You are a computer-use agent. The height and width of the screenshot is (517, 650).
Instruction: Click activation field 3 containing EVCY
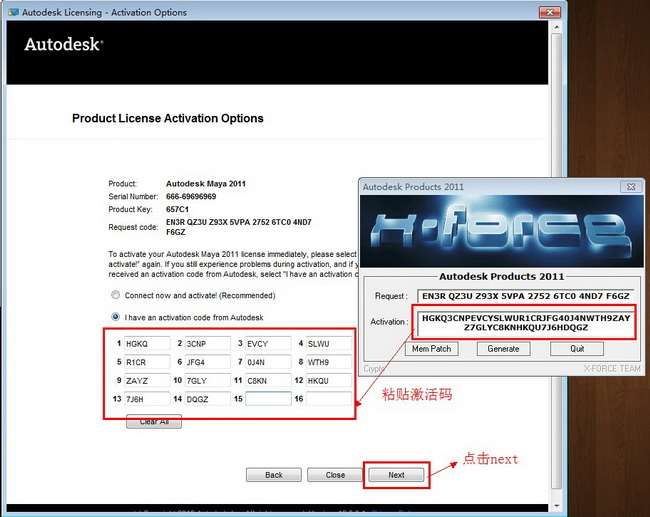coord(268,344)
